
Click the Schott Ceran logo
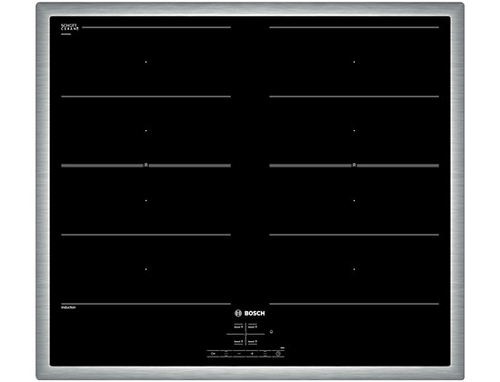(x=69, y=27)
